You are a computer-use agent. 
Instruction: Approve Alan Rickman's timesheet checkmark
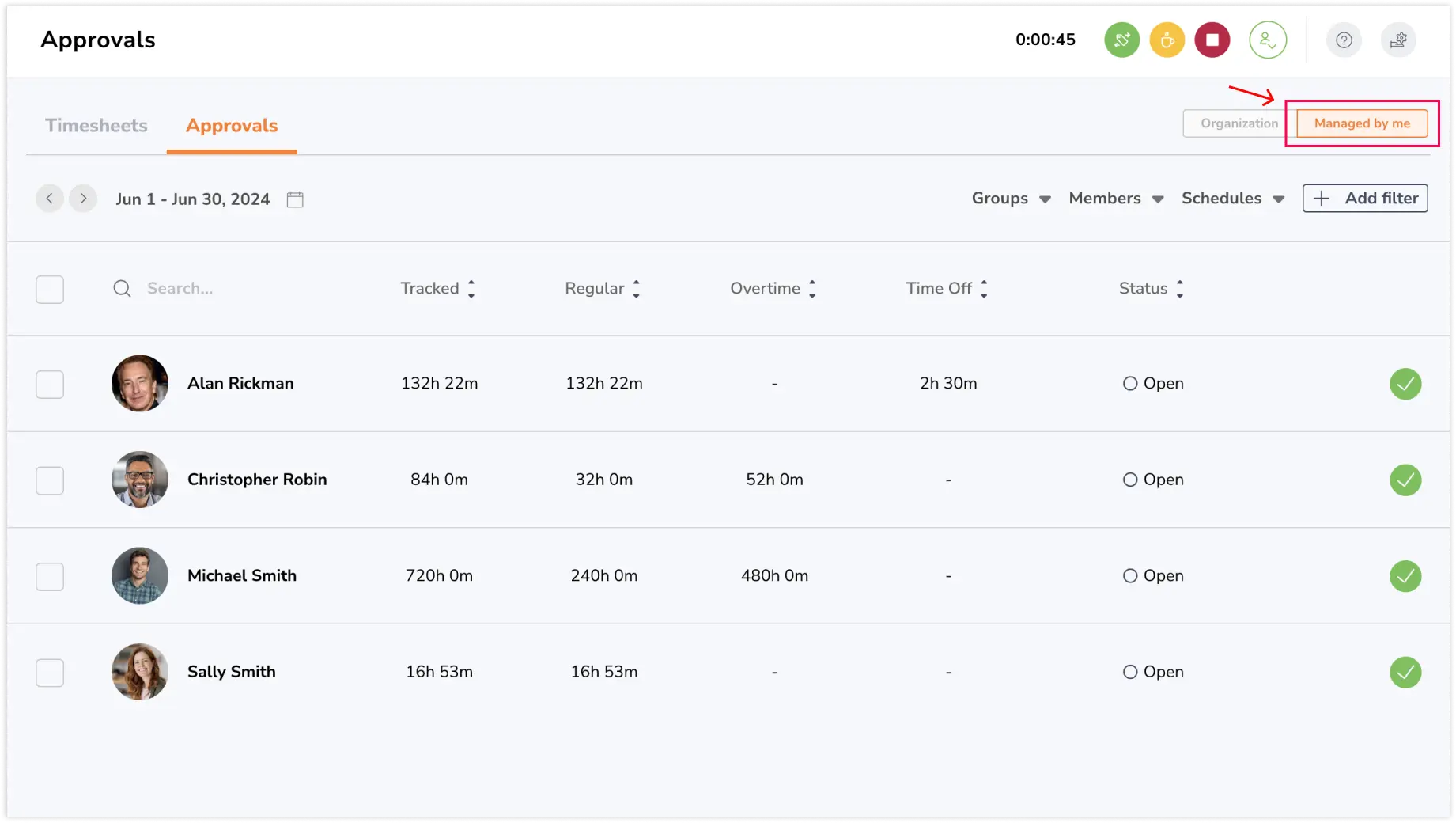[x=1405, y=384]
